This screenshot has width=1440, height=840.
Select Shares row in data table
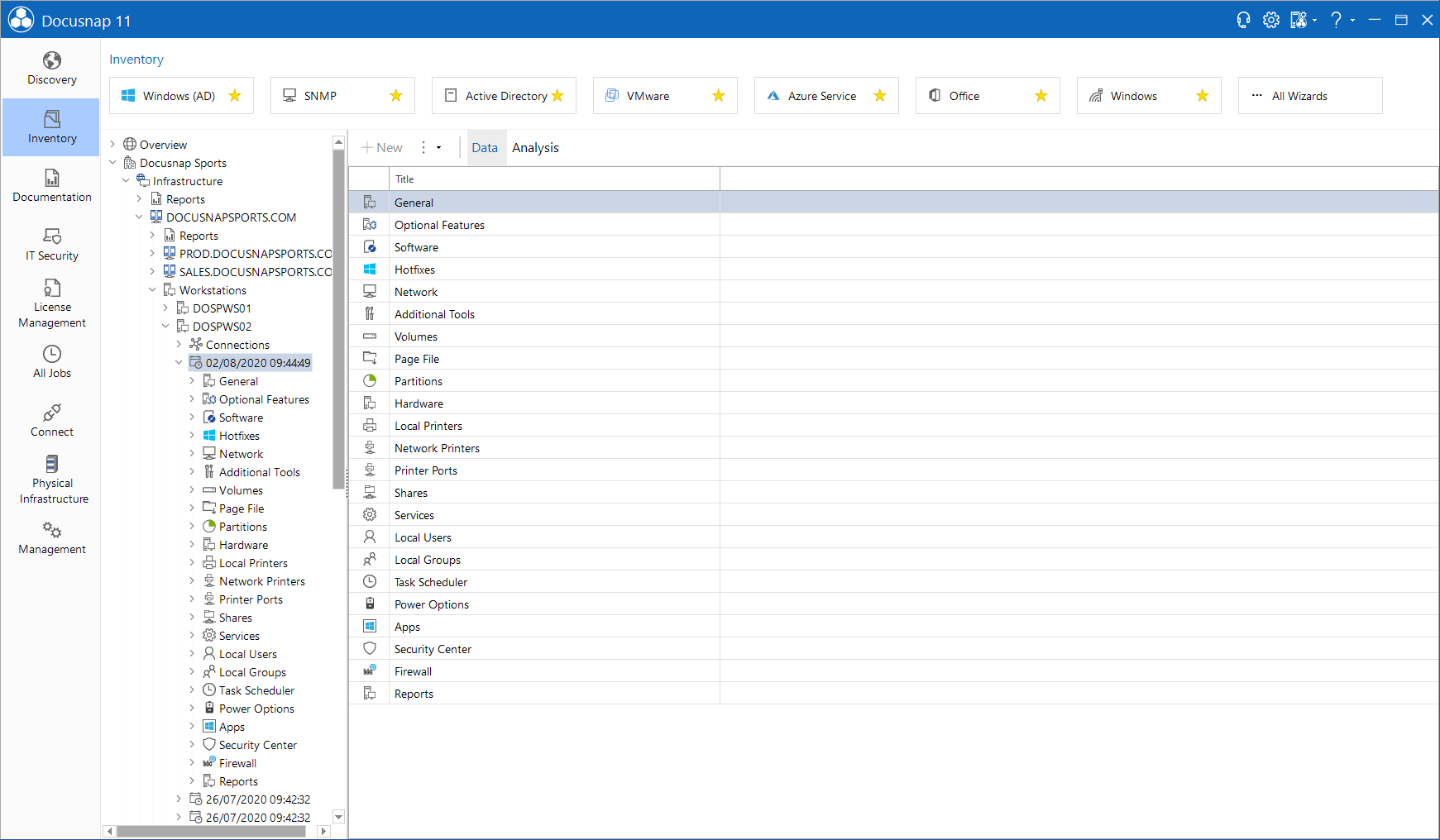pyautogui.click(x=893, y=493)
